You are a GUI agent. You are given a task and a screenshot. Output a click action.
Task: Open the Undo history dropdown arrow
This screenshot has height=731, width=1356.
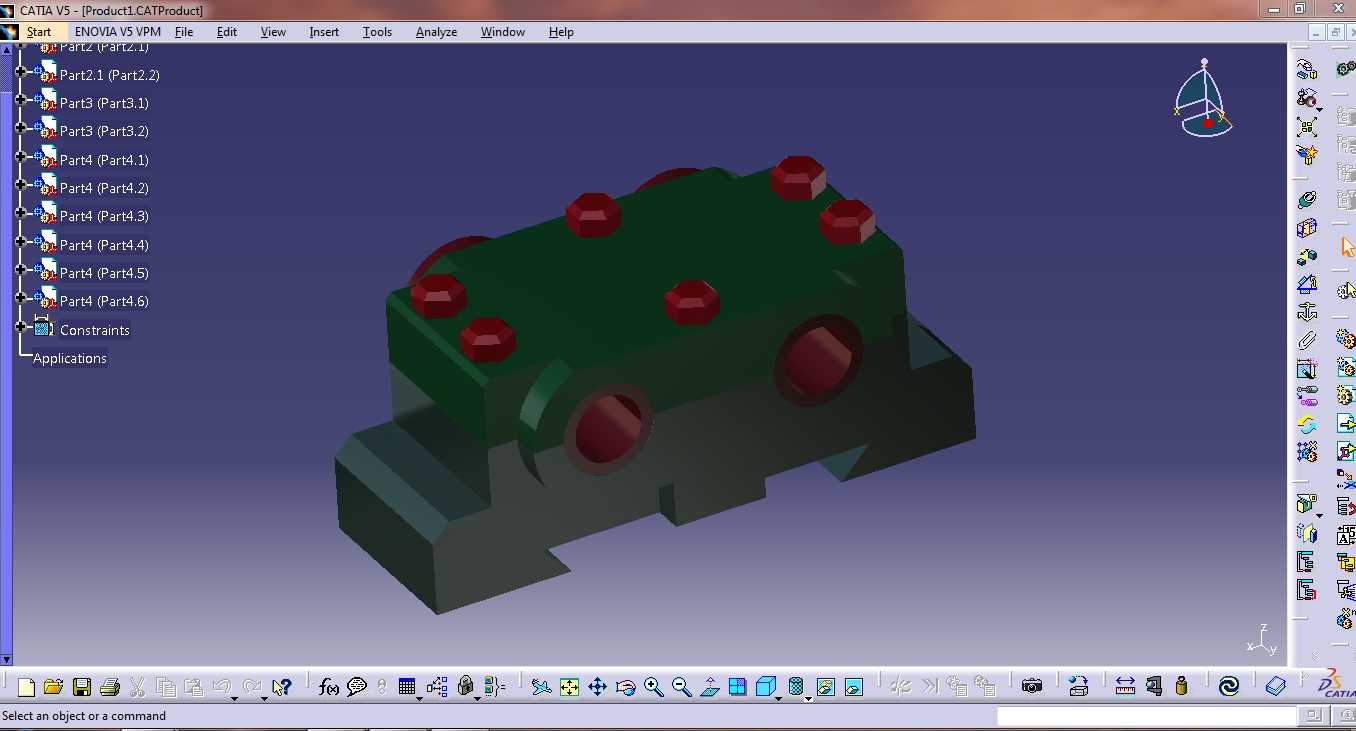click(x=234, y=697)
